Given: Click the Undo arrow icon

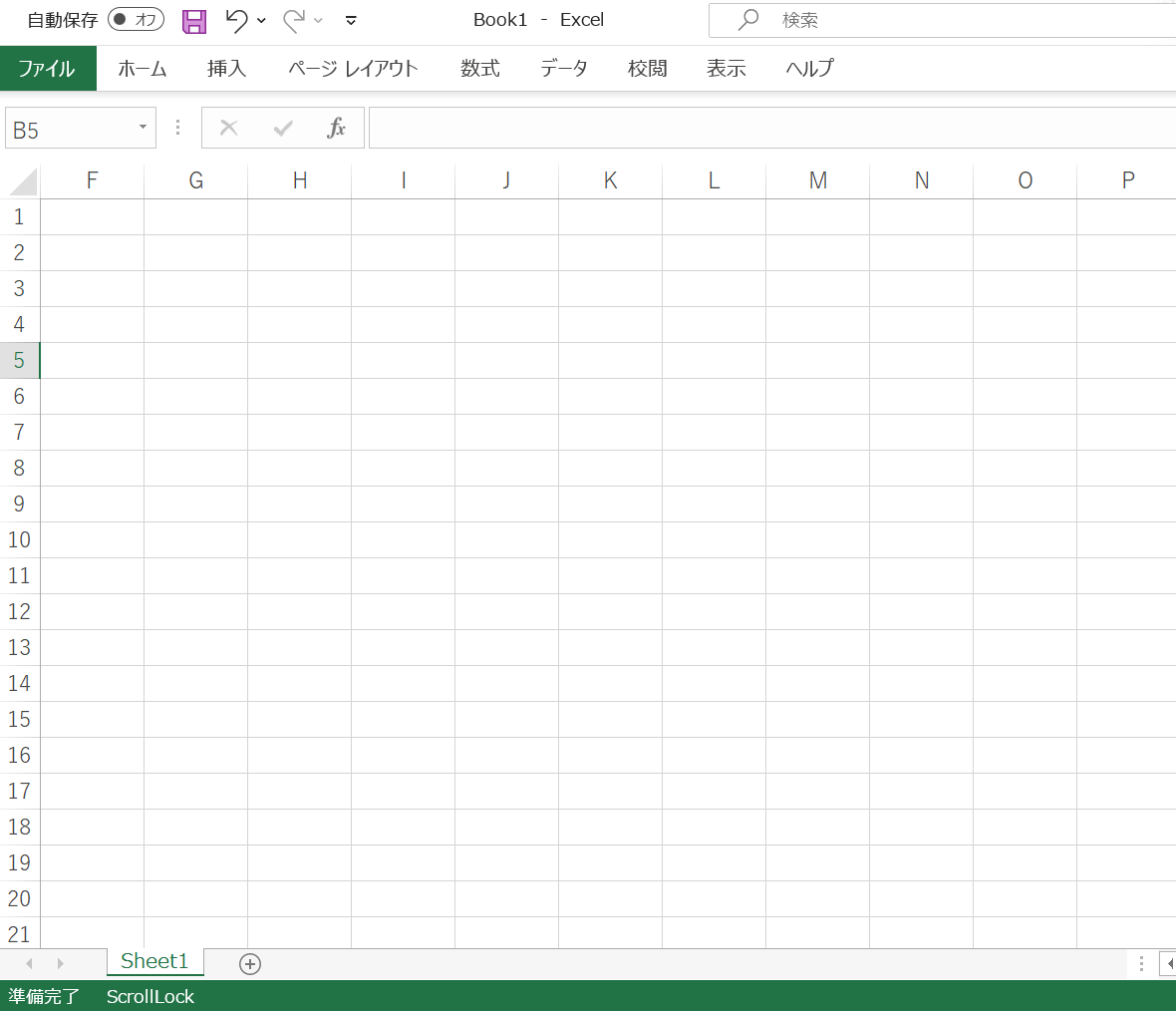Looking at the screenshot, I should point(236,20).
